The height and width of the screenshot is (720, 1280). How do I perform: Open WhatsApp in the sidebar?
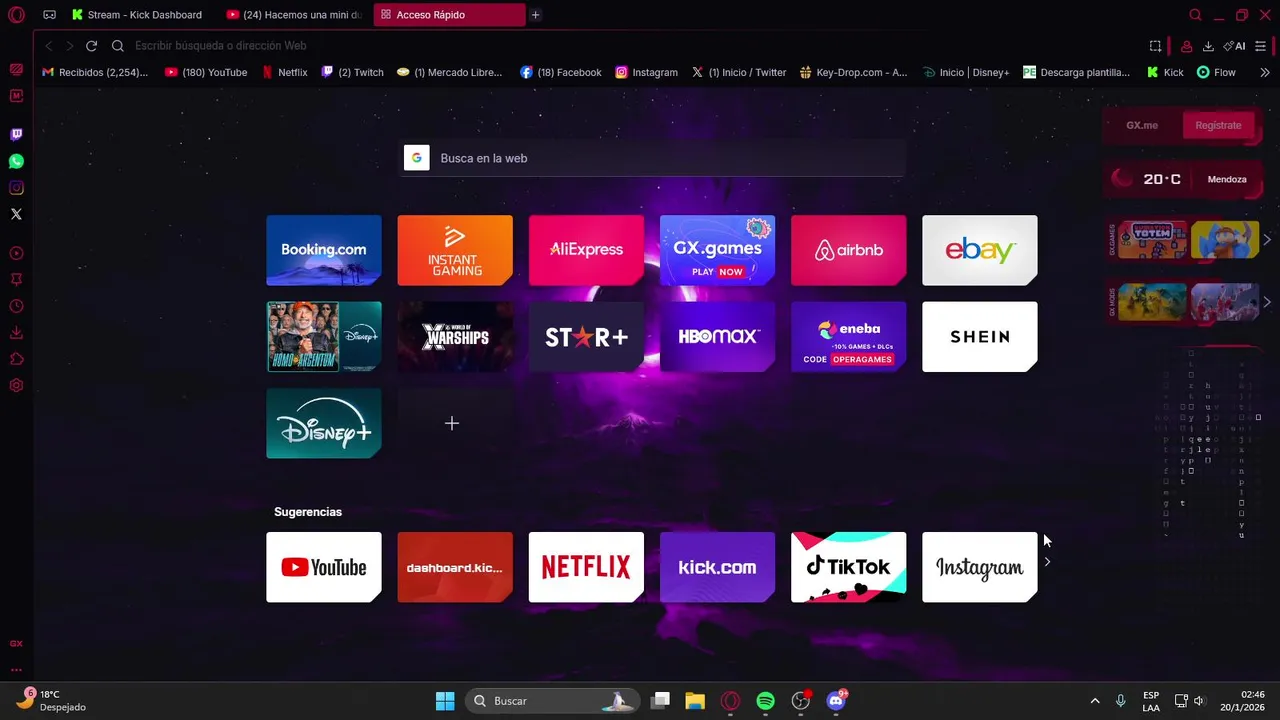[16, 161]
